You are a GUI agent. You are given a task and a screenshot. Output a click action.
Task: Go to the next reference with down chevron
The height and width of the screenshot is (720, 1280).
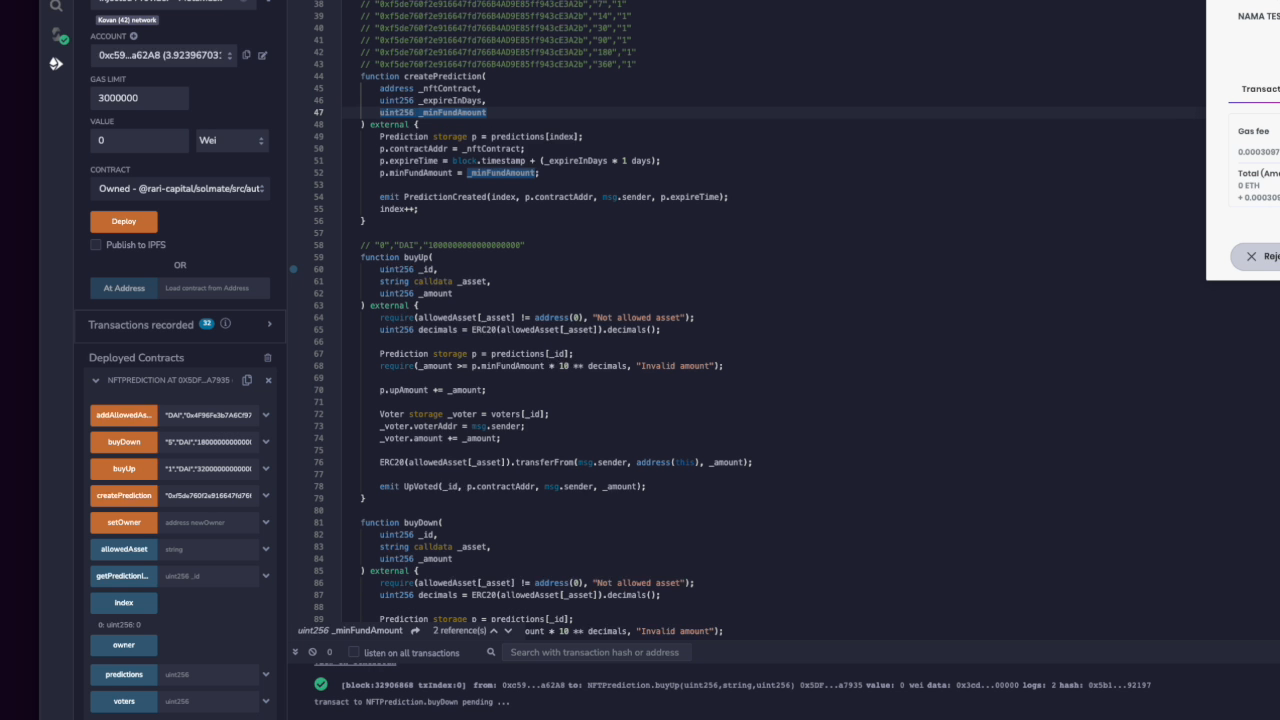[x=509, y=631]
